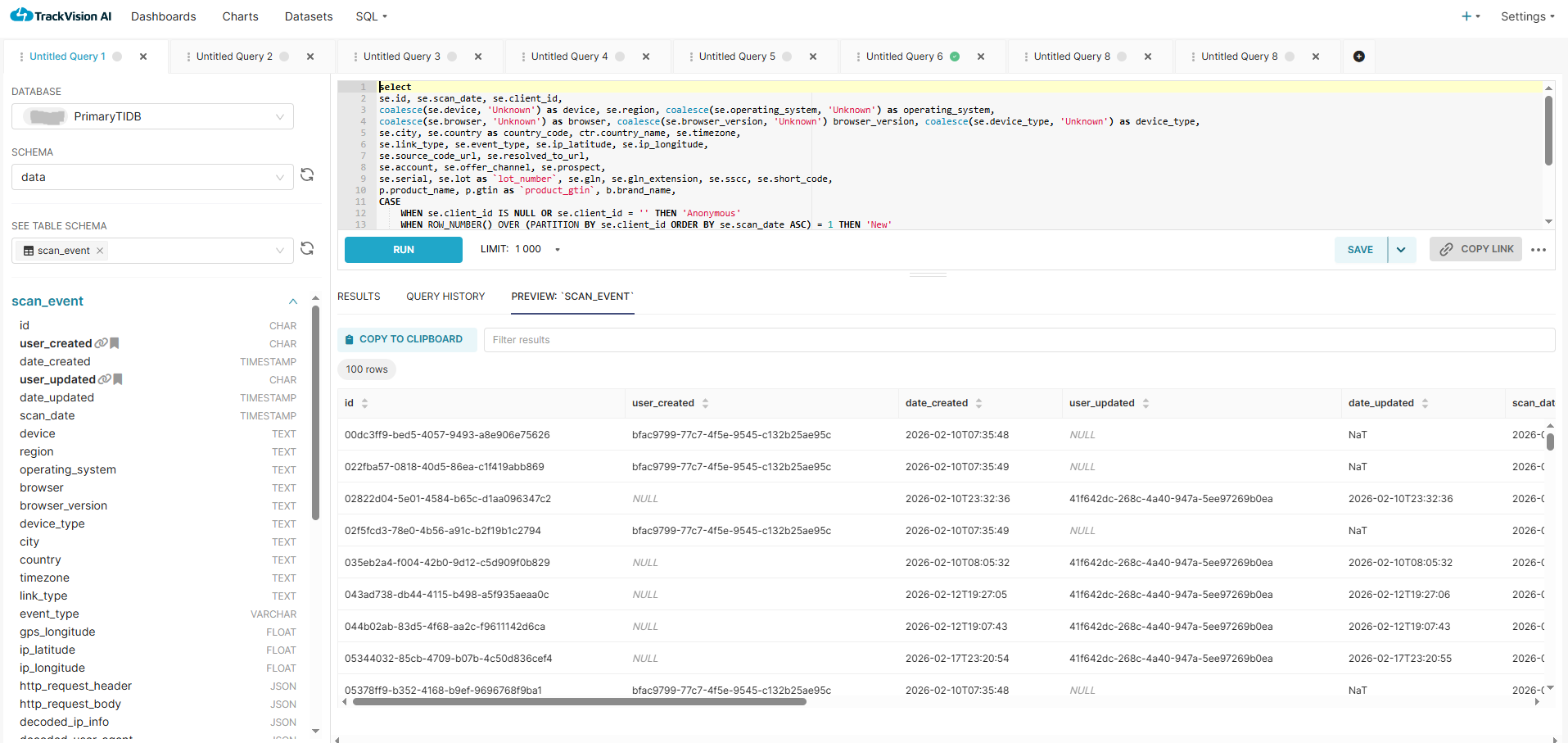The image size is (1568, 743).
Task: Open the plus create-new menu
Action: coord(1471,16)
